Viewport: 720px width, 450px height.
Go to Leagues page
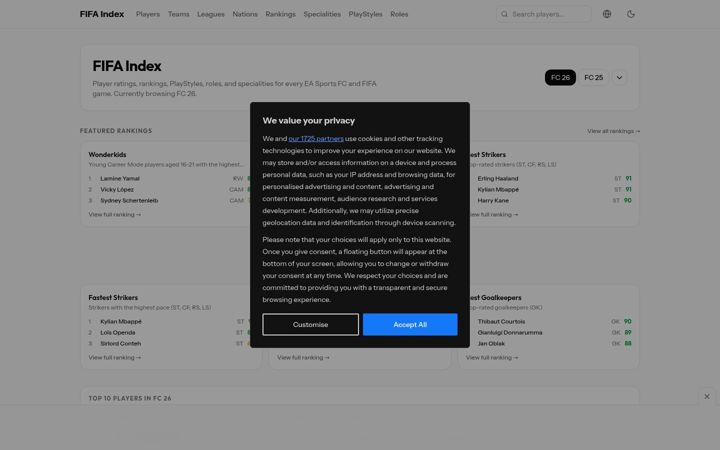(x=211, y=14)
